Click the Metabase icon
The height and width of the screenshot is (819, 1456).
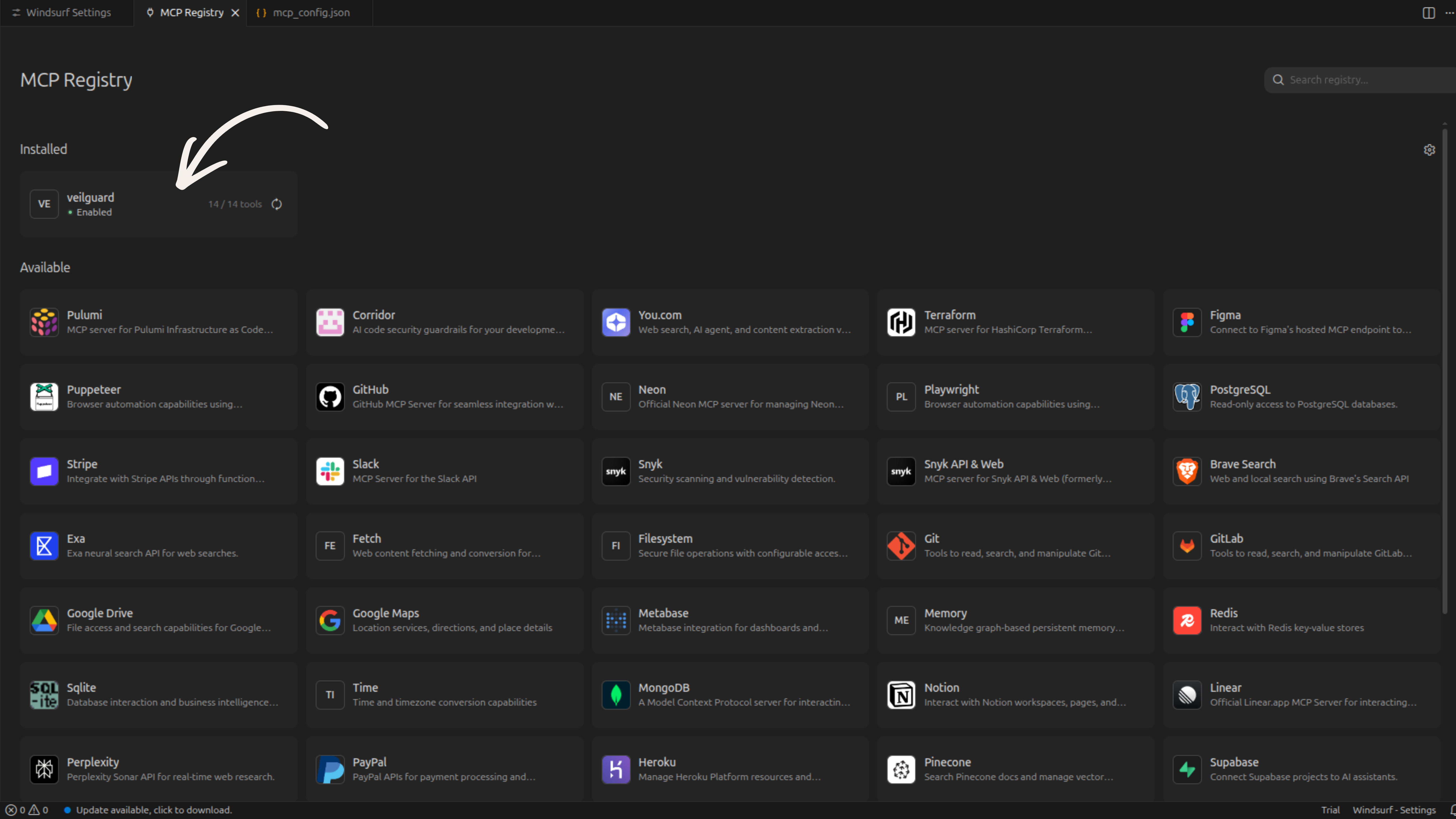(x=616, y=620)
